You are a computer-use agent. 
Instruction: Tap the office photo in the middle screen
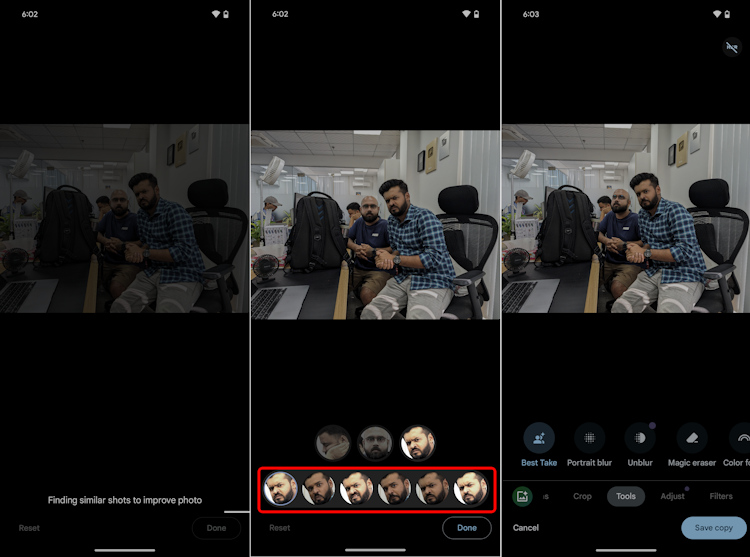pos(375,224)
